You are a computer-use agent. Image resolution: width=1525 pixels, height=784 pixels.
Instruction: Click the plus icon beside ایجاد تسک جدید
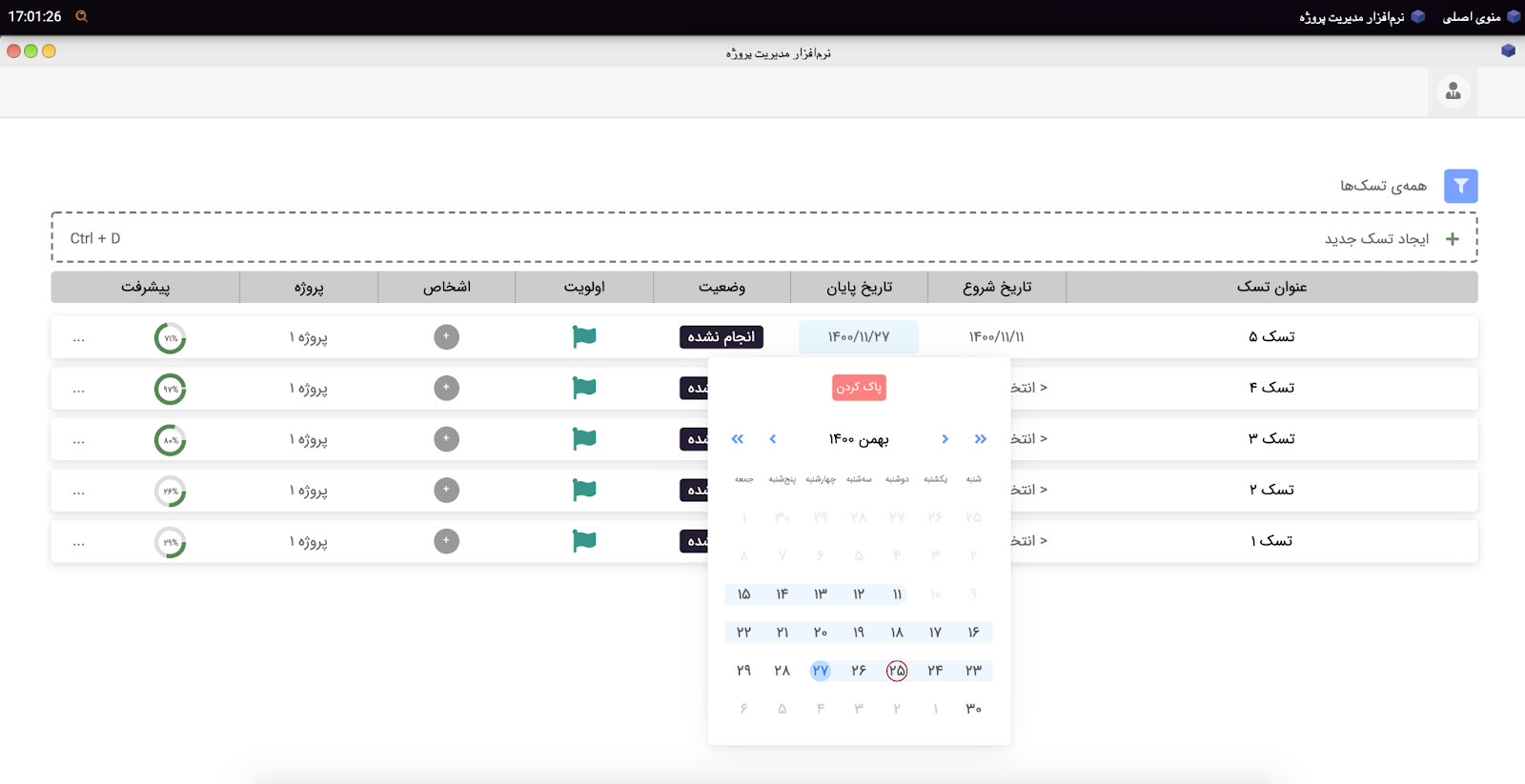coord(1452,238)
